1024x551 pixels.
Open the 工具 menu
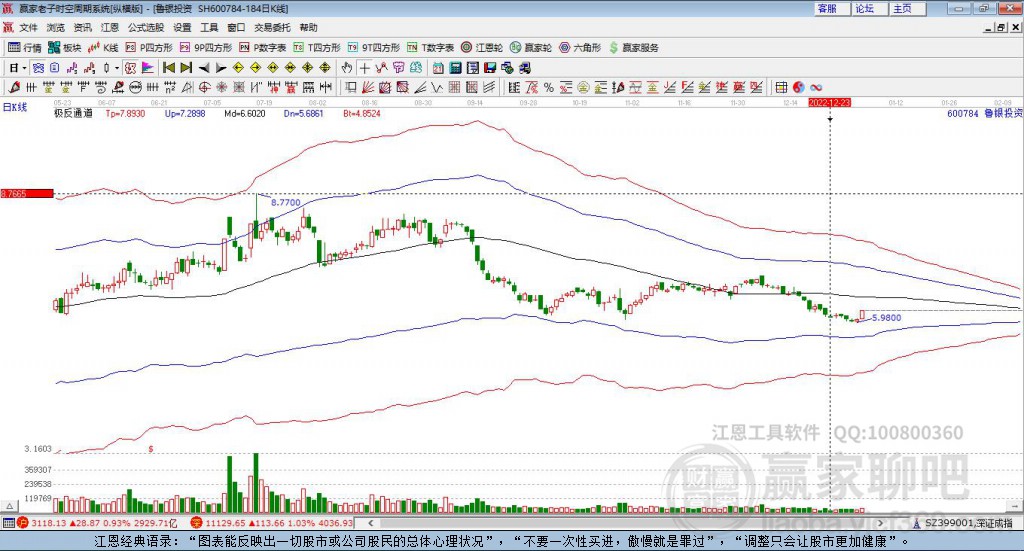[209, 27]
